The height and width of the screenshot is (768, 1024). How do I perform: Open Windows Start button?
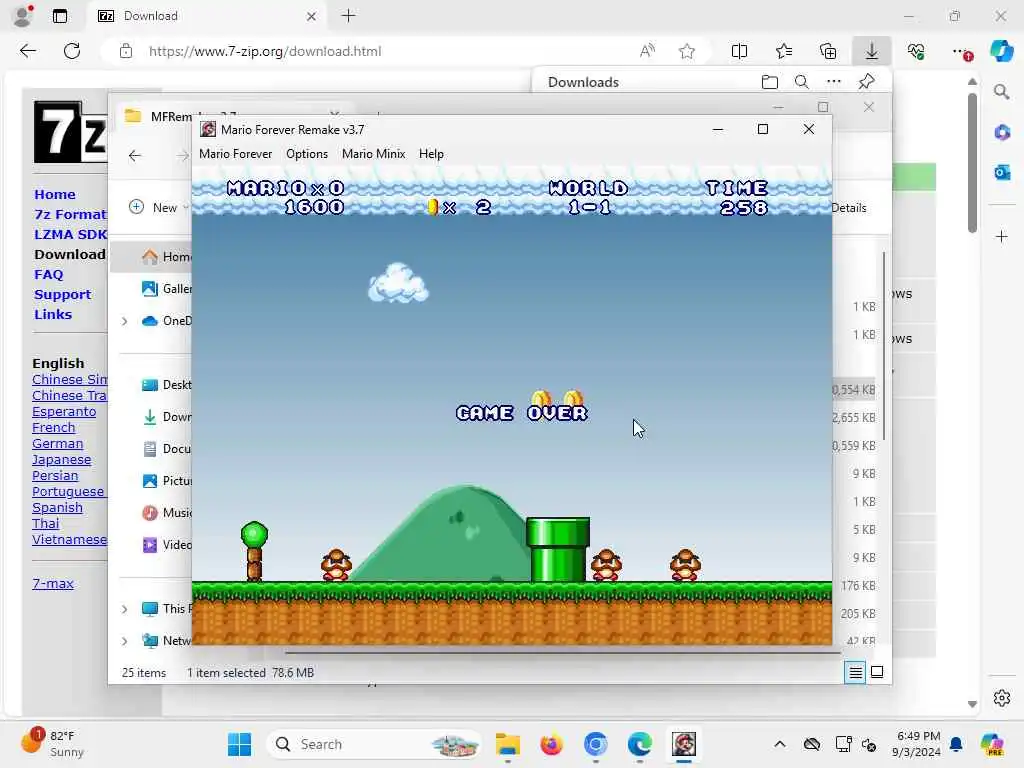(x=239, y=744)
